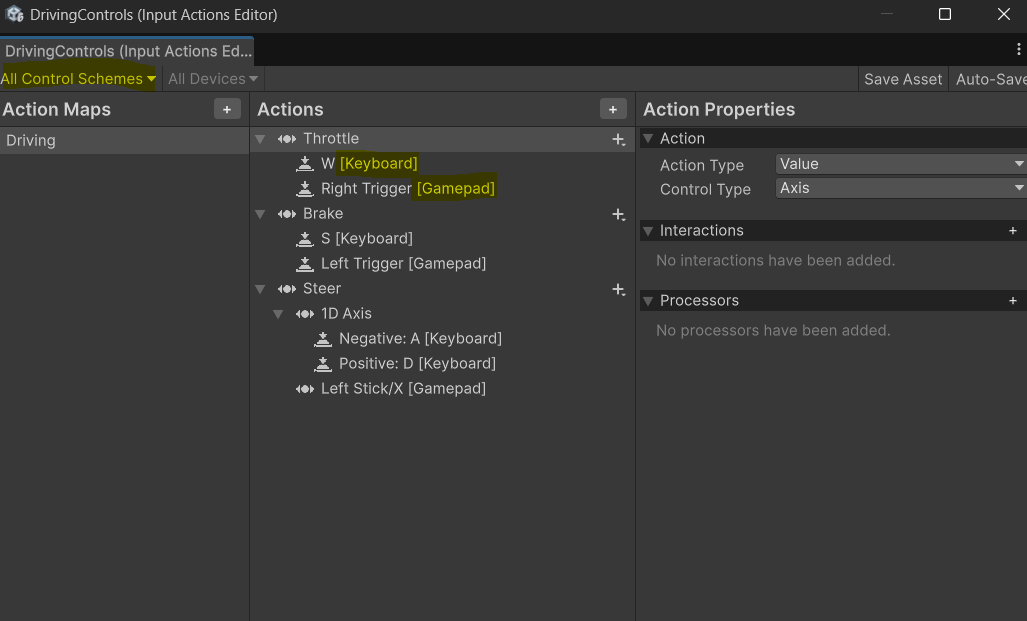The height and width of the screenshot is (621, 1027).
Task: Add binding to Throttle action
Action: tap(619, 140)
